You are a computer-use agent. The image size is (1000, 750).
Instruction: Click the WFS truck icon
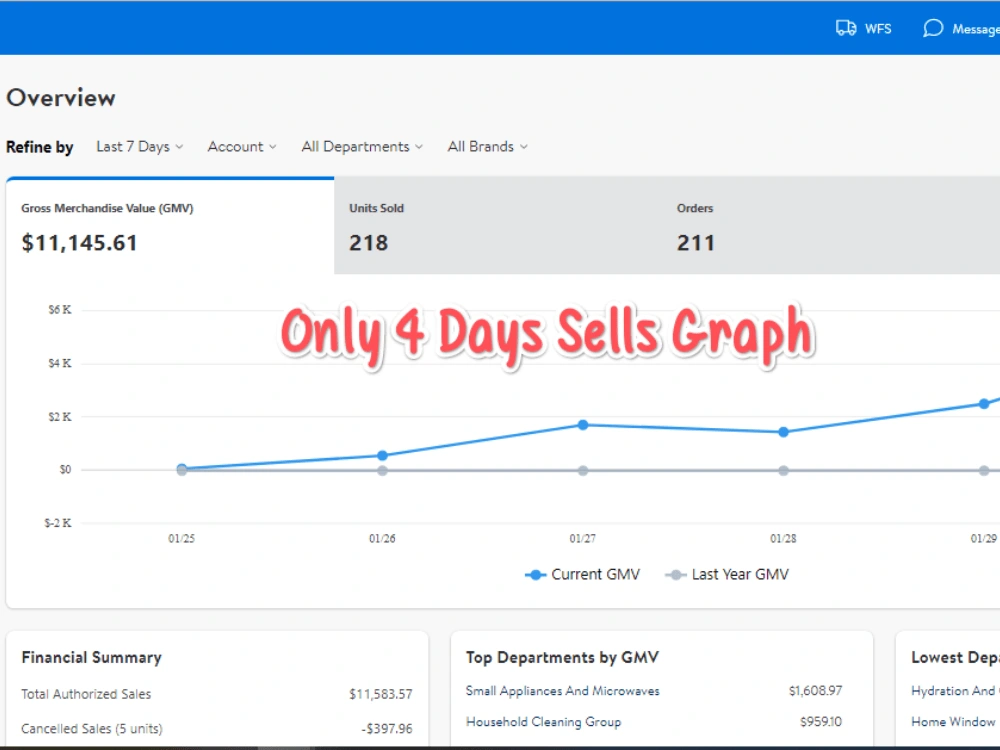(846, 28)
